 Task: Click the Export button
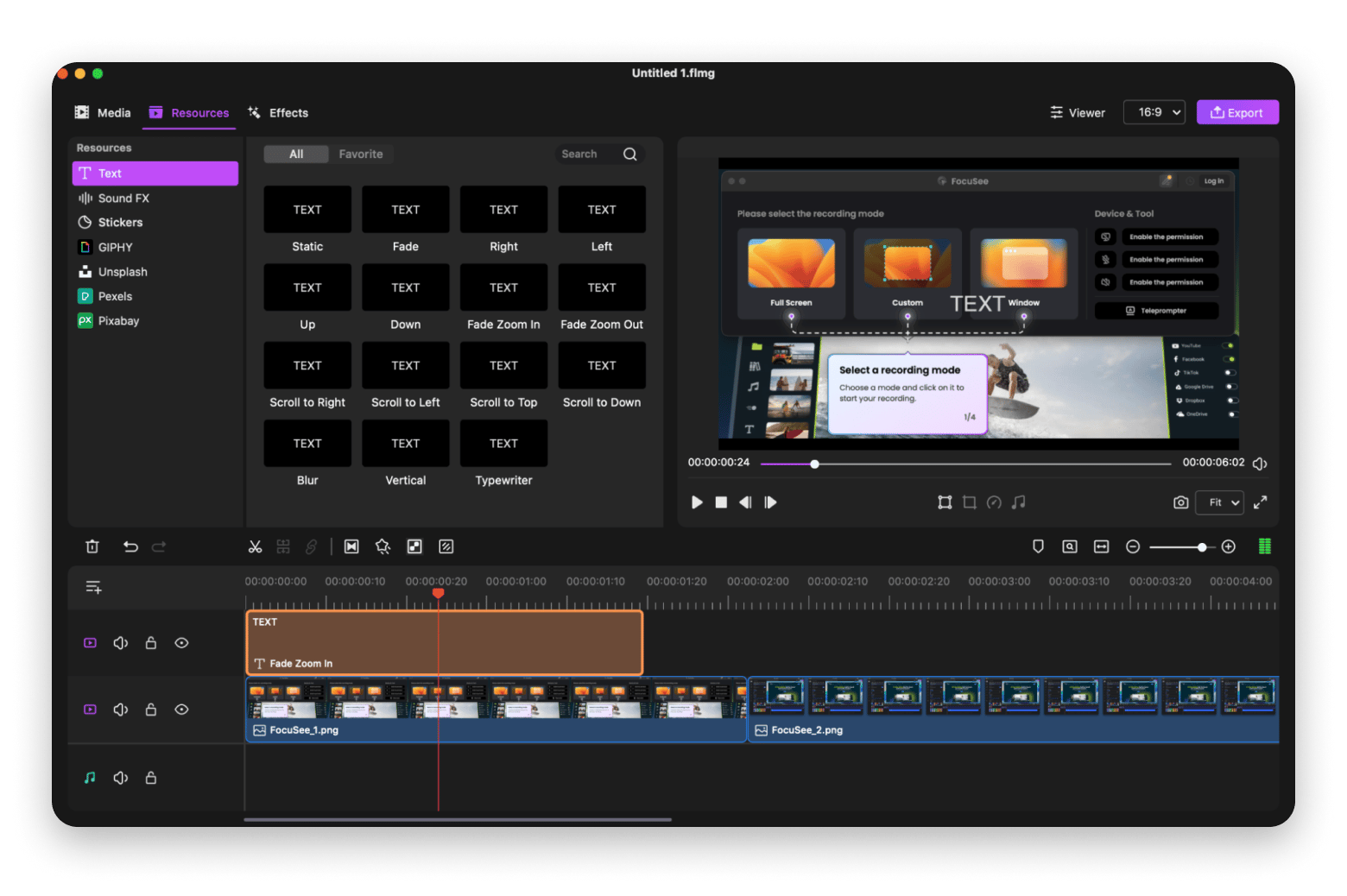click(x=1236, y=112)
